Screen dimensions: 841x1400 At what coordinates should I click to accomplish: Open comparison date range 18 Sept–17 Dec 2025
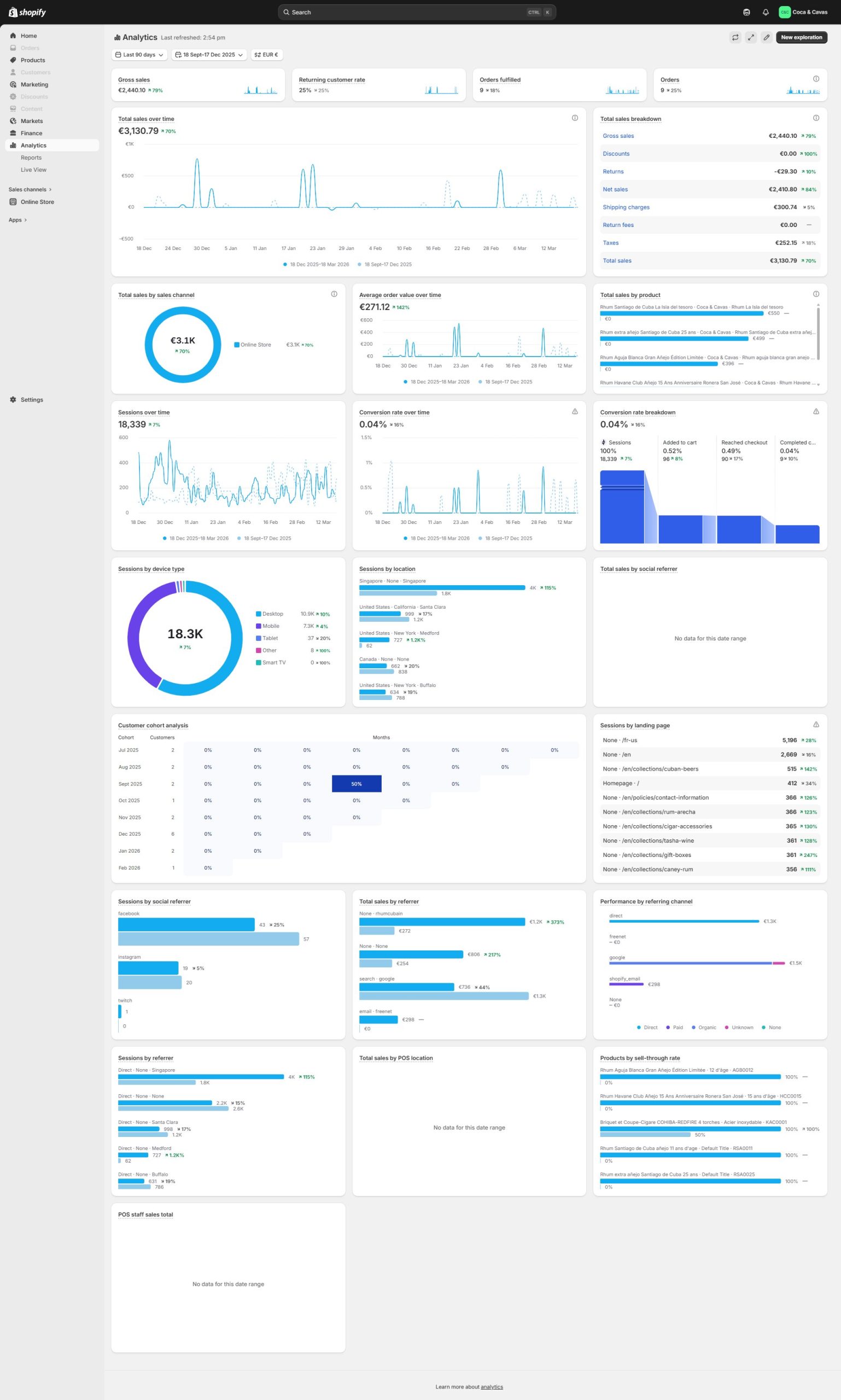tap(209, 55)
